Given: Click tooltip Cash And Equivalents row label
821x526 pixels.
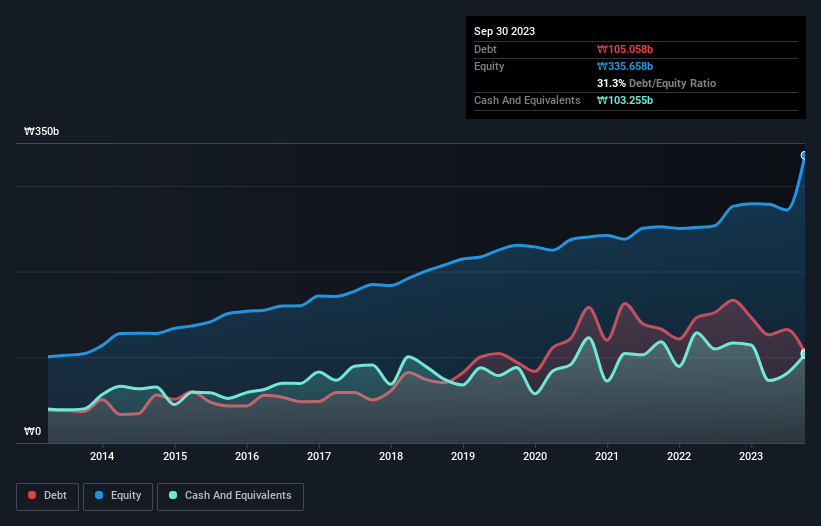Looking at the screenshot, I should click(527, 100).
